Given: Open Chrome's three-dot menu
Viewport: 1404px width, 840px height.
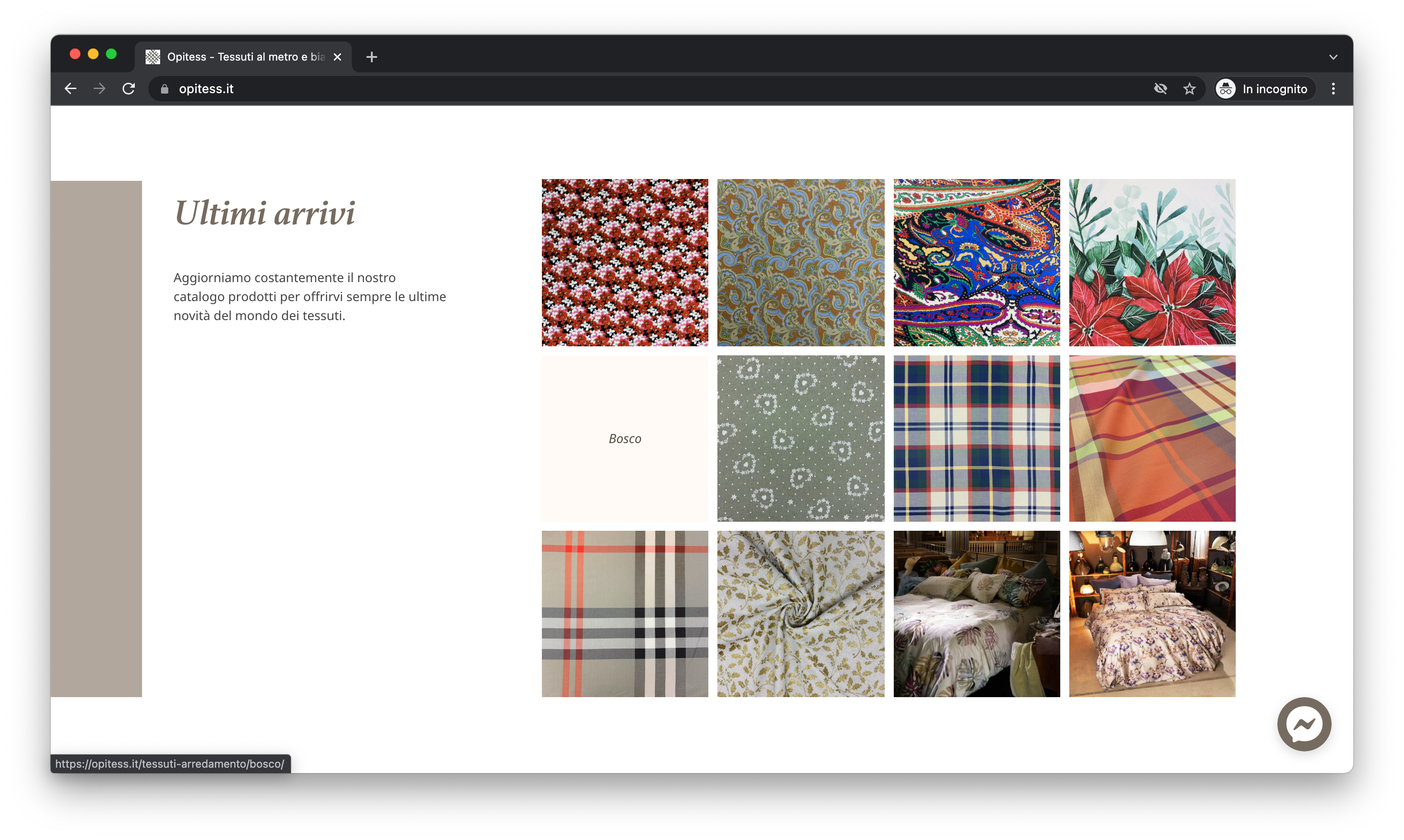Looking at the screenshot, I should (x=1333, y=89).
